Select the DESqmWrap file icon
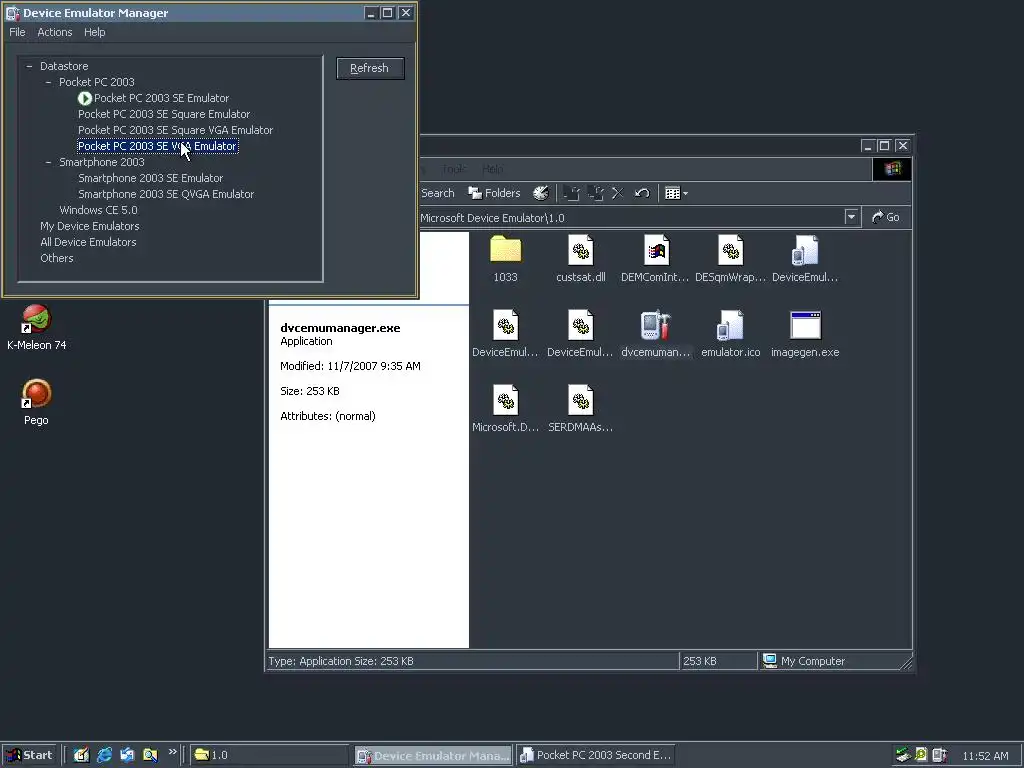This screenshot has height=768, width=1024. (730, 251)
